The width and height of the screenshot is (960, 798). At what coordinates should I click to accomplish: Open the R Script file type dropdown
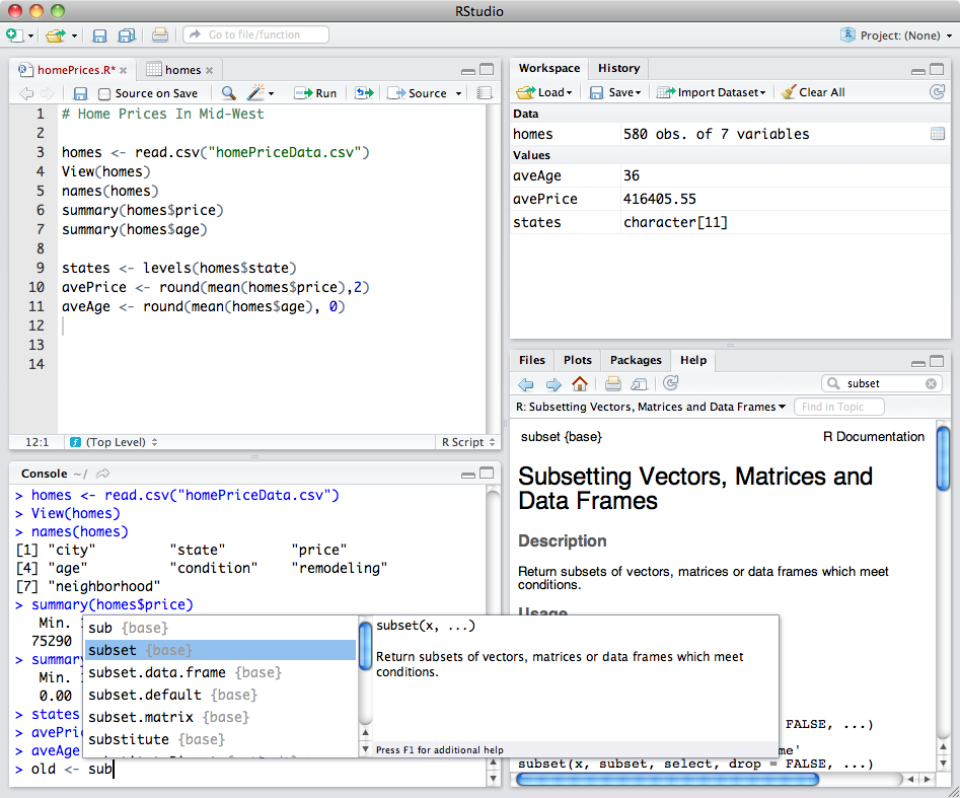click(466, 442)
